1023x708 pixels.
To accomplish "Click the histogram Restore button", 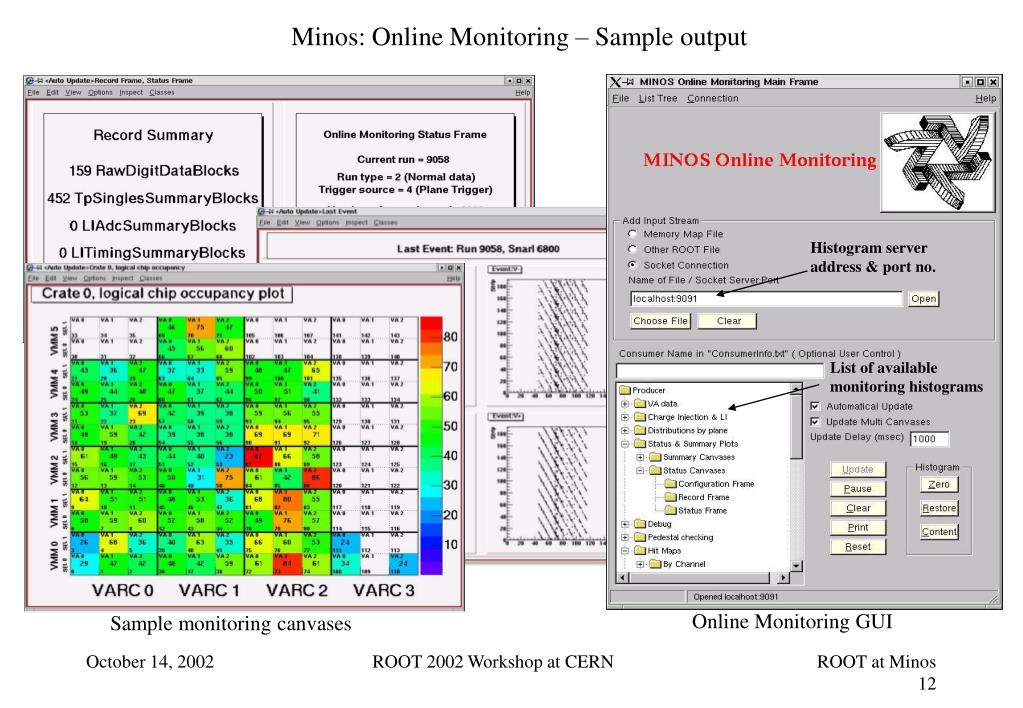I will [x=939, y=508].
